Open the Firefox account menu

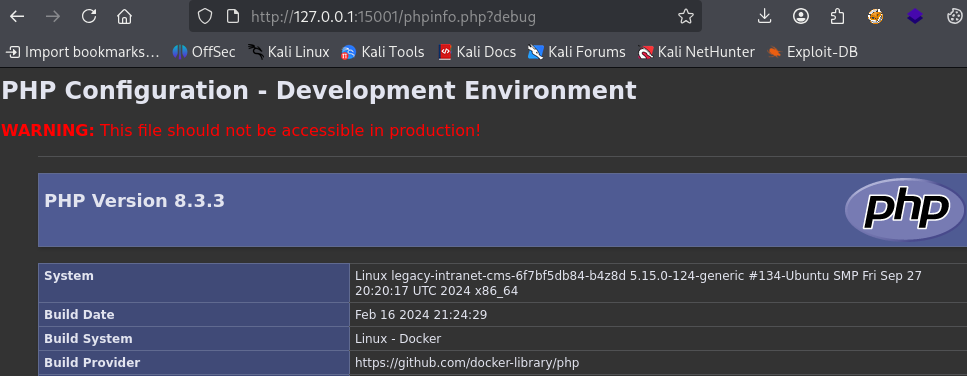click(800, 17)
